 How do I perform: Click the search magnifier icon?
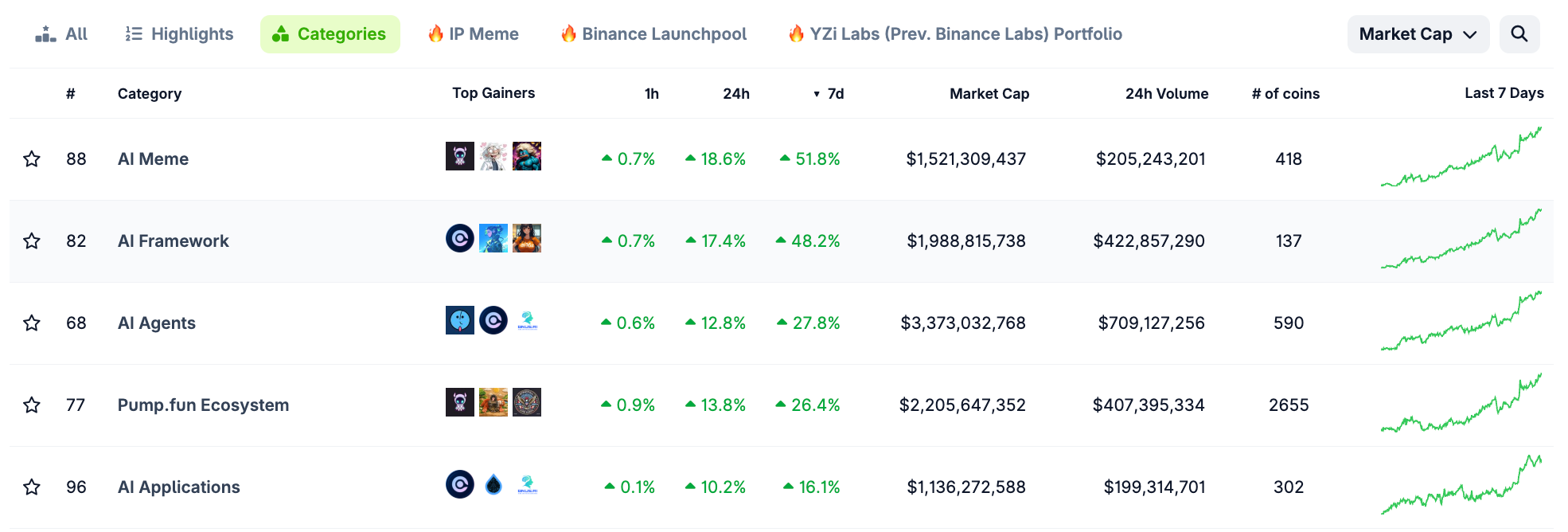coord(1519,34)
